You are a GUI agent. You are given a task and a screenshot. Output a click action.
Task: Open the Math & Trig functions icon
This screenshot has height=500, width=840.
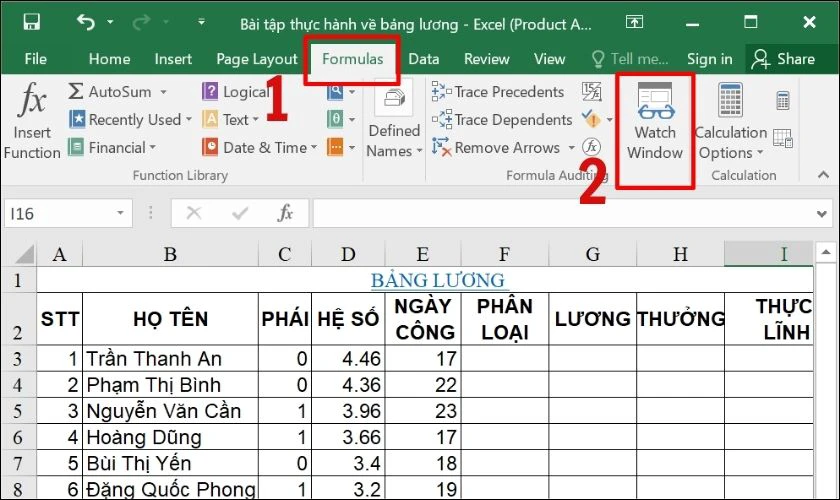pos(335,120)
